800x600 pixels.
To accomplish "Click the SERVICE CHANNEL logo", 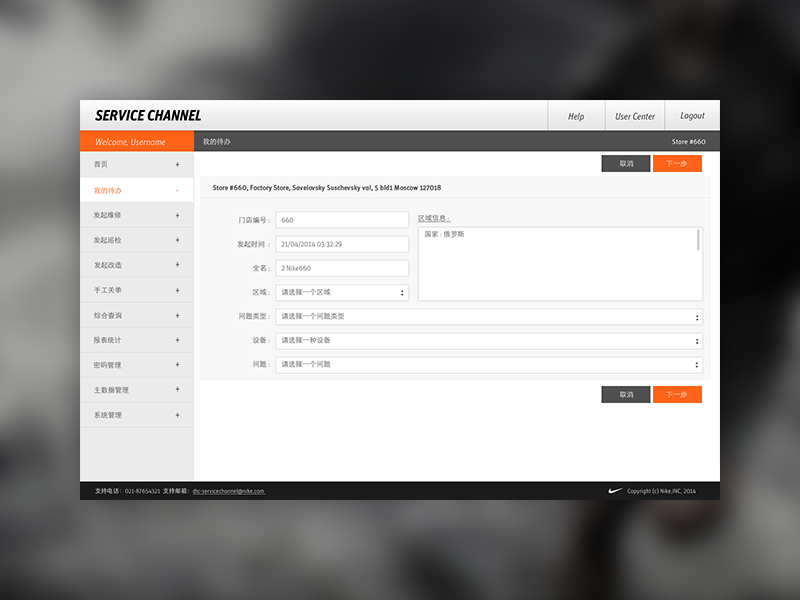I will tap(146, 115).
